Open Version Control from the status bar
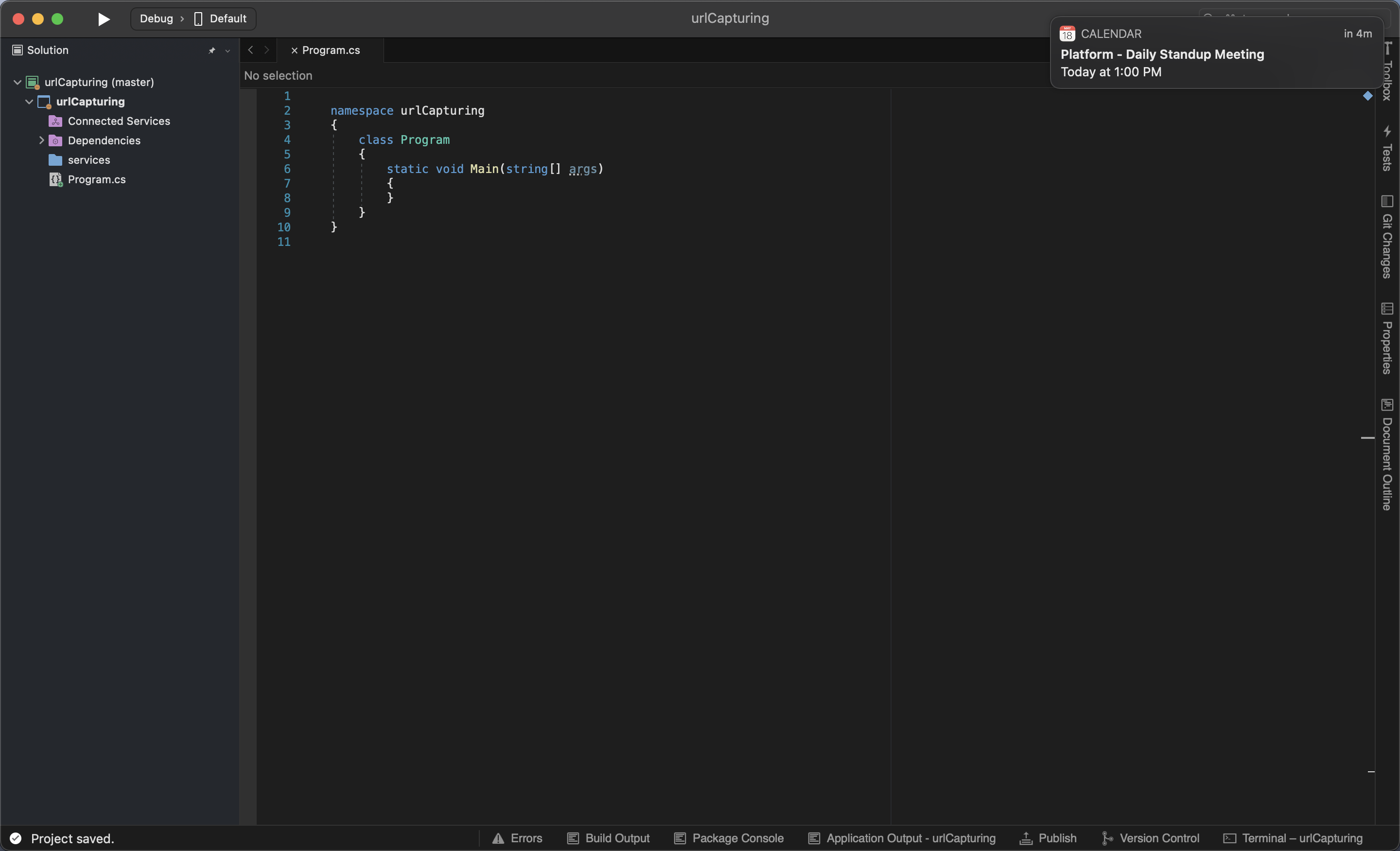This screenshot has width=1400, height=851. (1150, 838)
